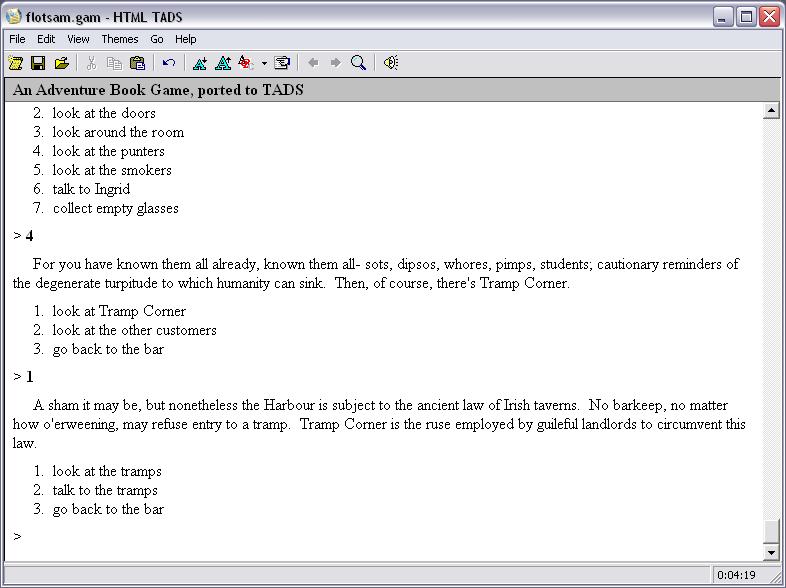Click the last 'go back to the bar' option
This screenshot has height=588, width=786.
coord(108,509)
